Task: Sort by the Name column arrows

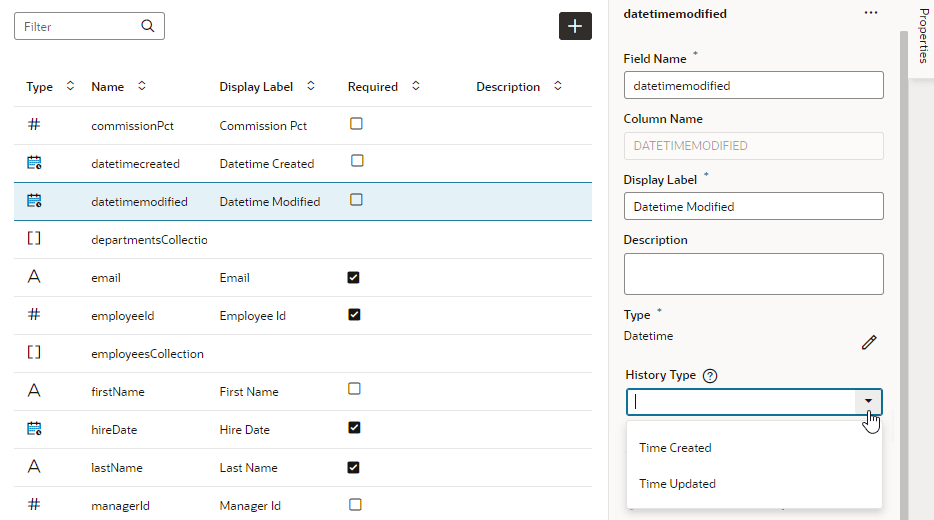Action: coord(142,87)
